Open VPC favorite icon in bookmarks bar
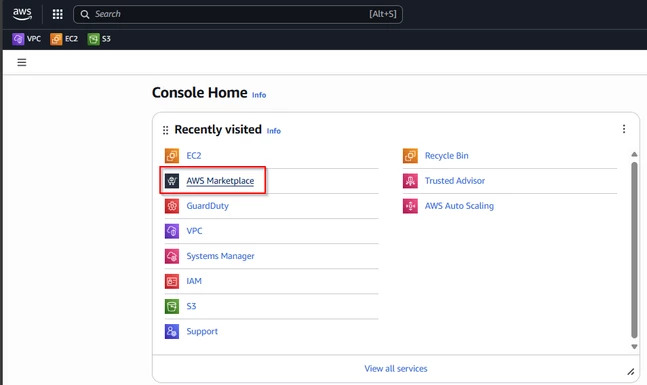Viewport: 647px width, 385px height. click(18, 39)
